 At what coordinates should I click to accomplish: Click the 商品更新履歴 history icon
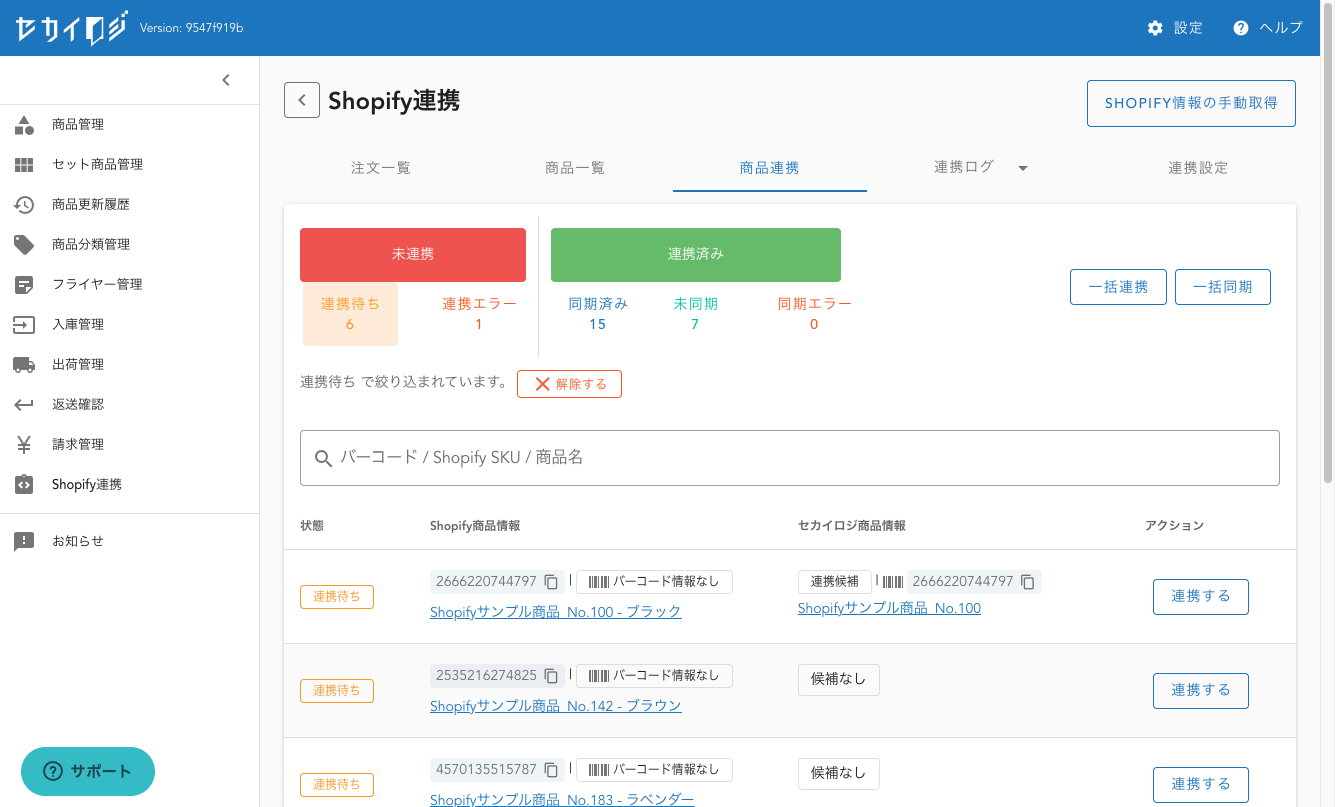point(24,205)
